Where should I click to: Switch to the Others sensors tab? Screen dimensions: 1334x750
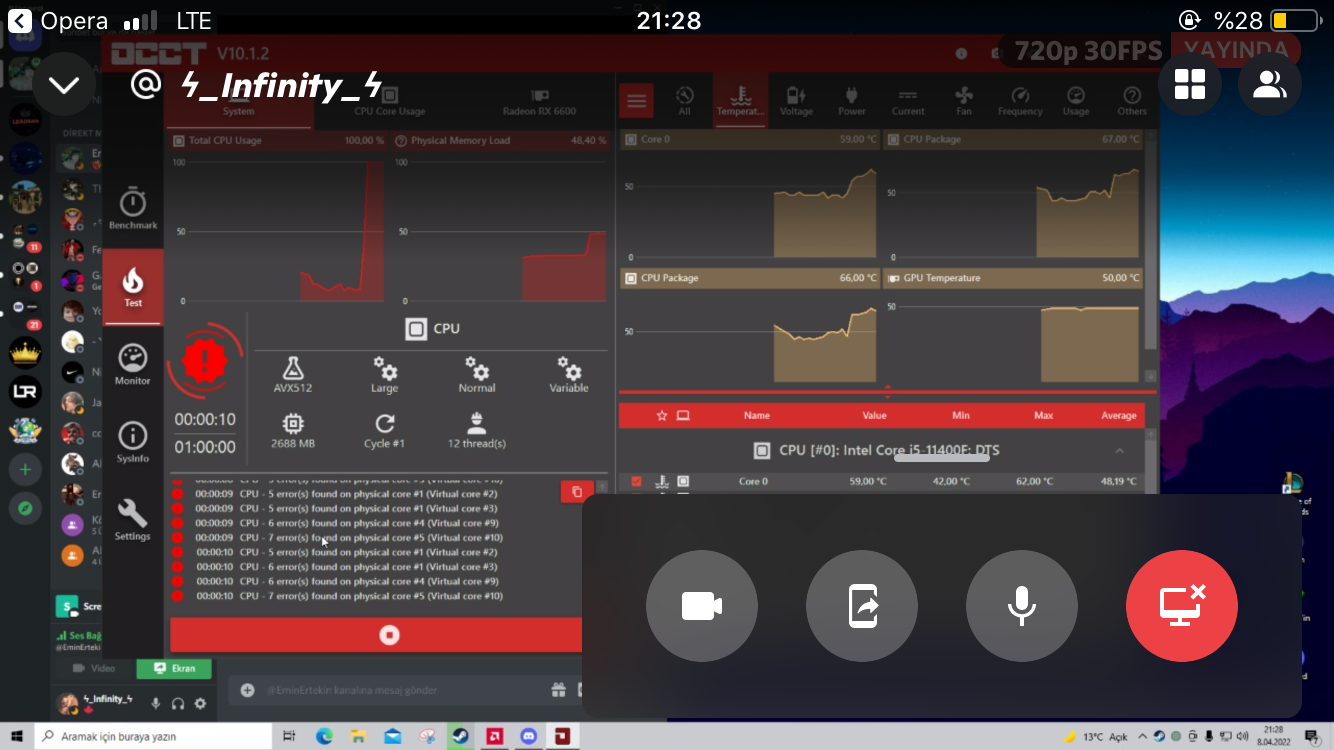1132,100
